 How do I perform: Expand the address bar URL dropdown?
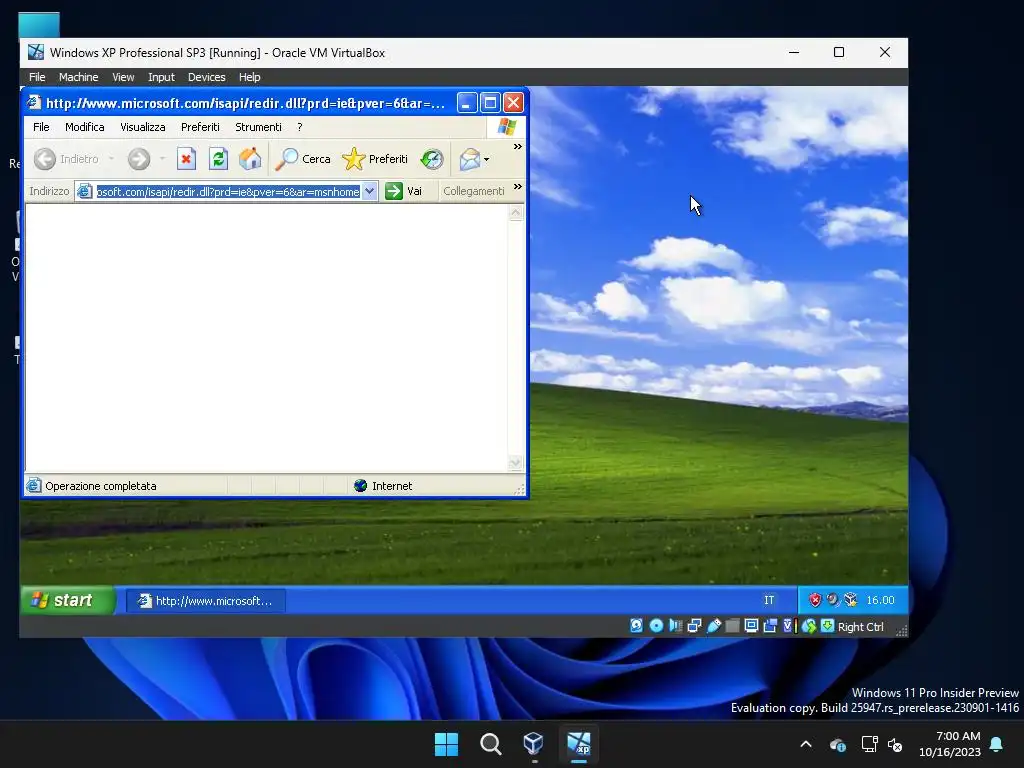[370, 191]
